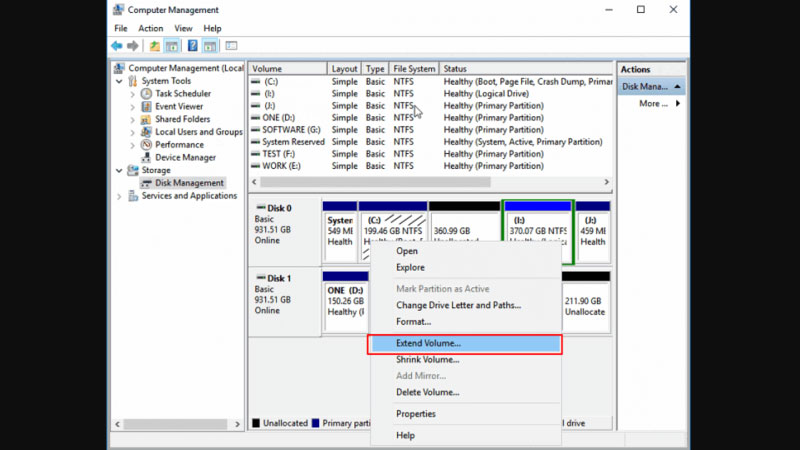Toggle the Show/Hide Action Pane toolbar icon

(210, 46)
